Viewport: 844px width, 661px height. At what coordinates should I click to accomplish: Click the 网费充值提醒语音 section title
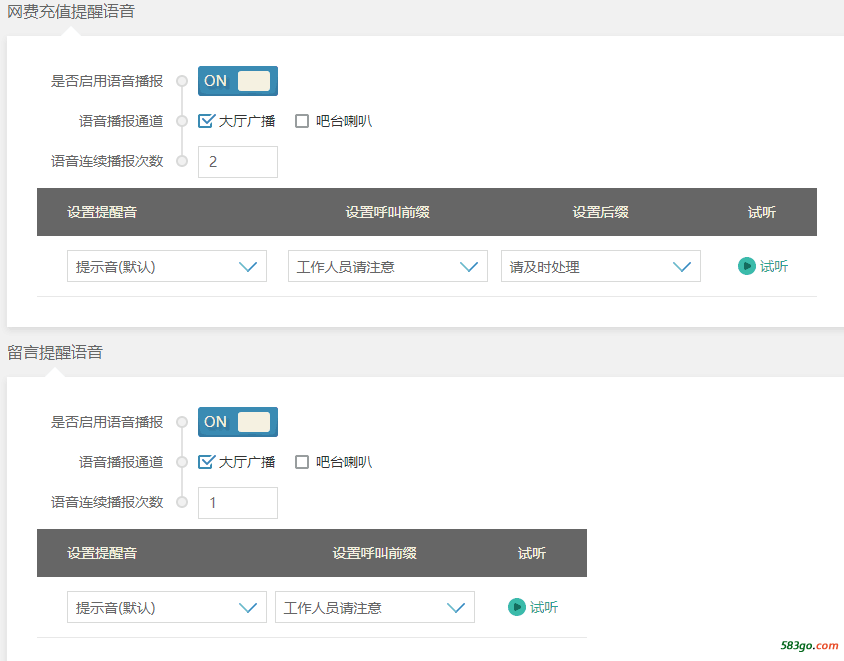click(x=71, y=11)
